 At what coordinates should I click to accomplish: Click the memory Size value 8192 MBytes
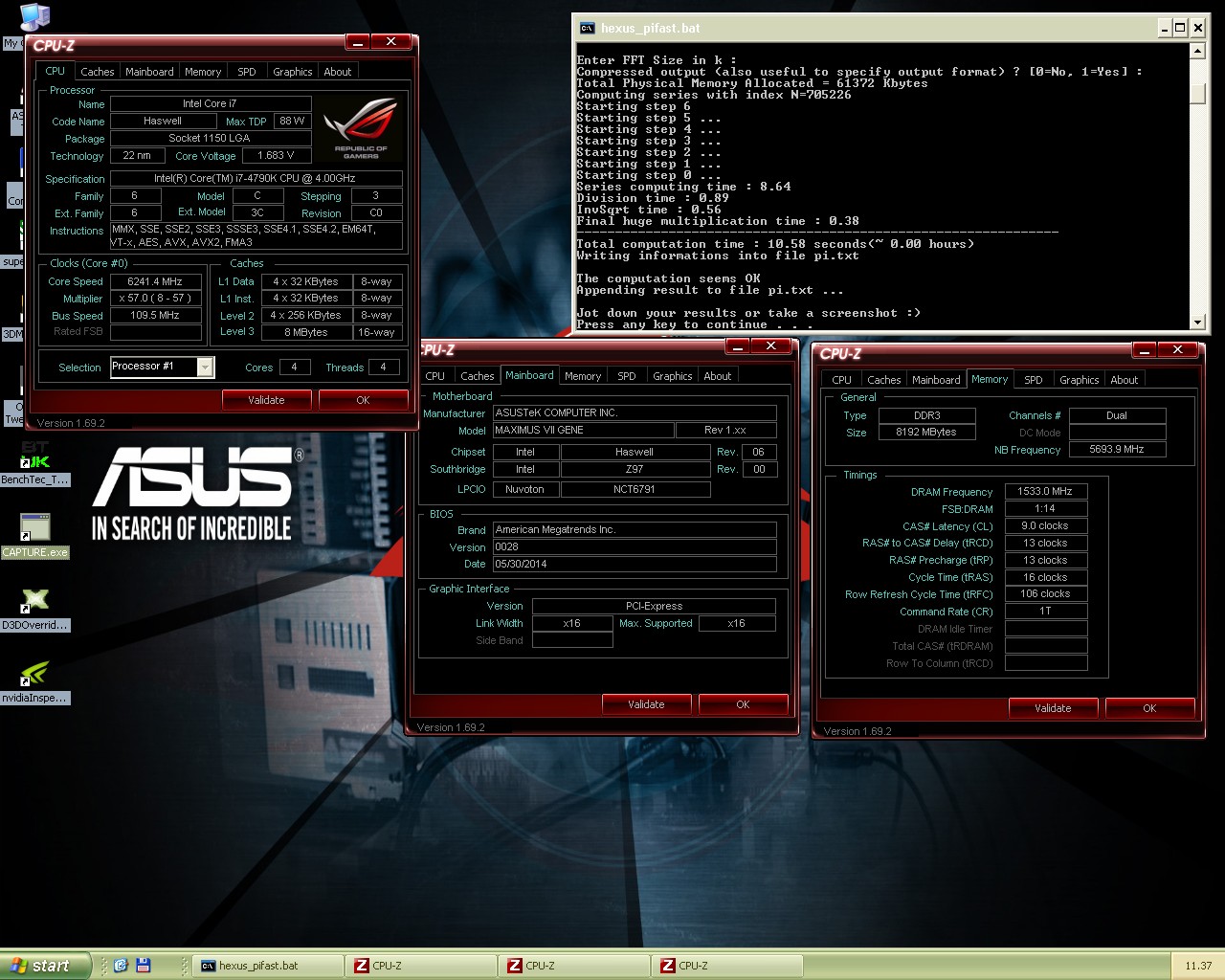[925, 432]
